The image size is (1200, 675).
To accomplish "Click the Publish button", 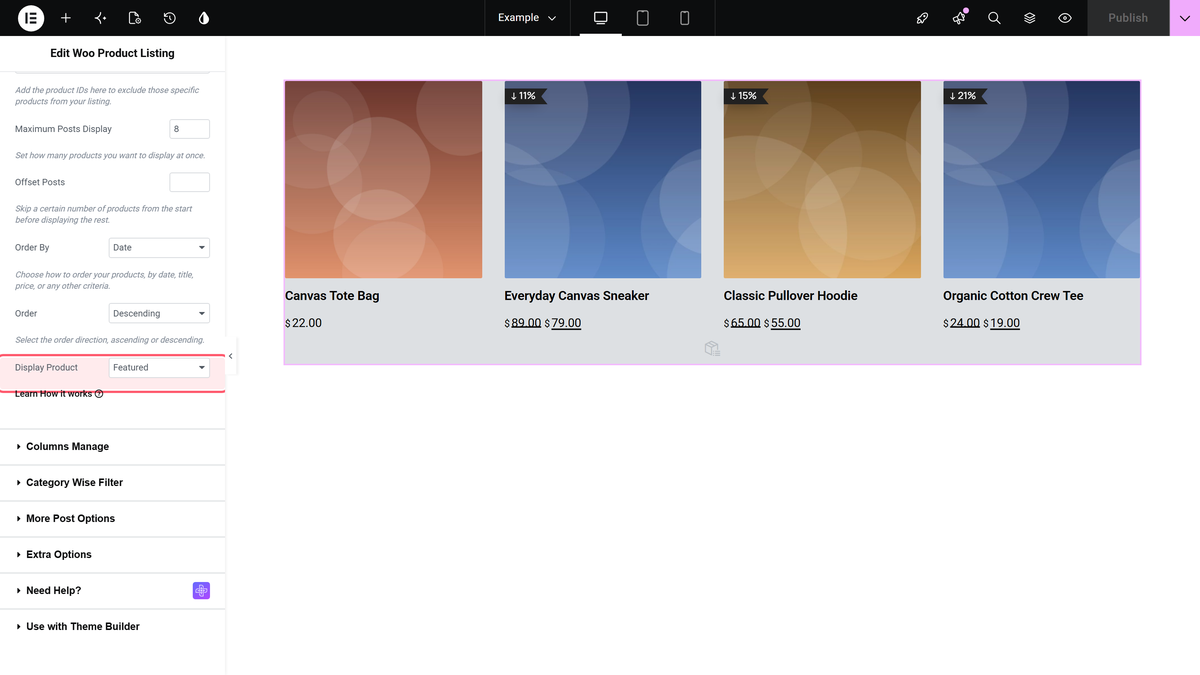I will coord(1128,18).
